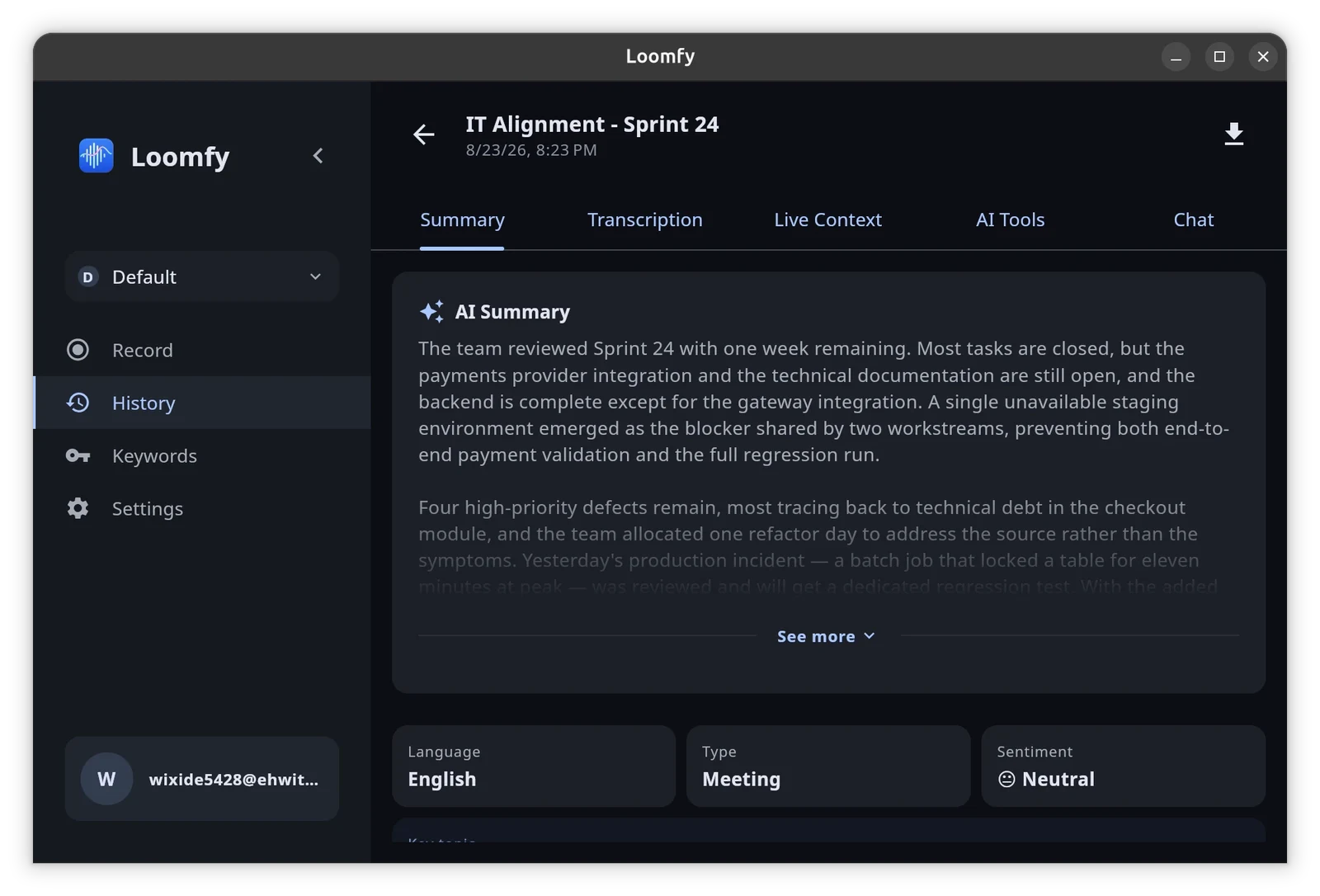The width and height of the screenshot is (1320, 896).
Task: Maximize the Loomfy window
Action: tap(1219, 56)
